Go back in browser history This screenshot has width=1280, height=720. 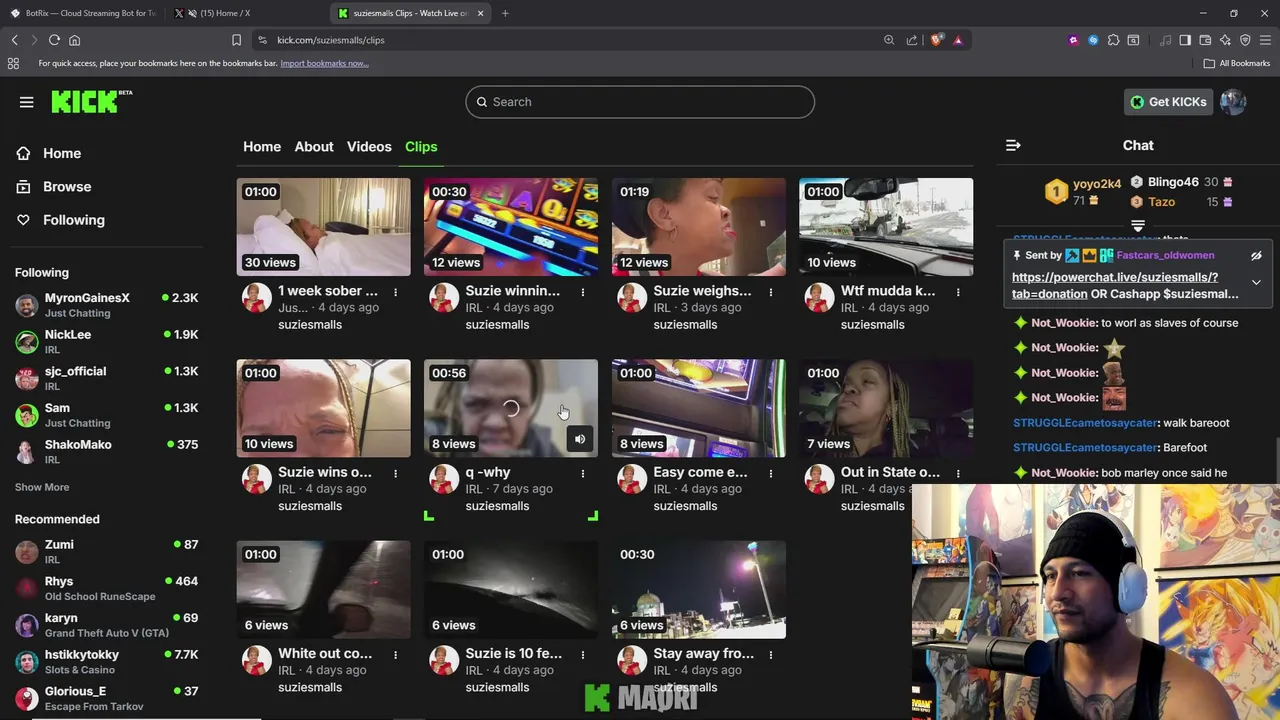14,40
